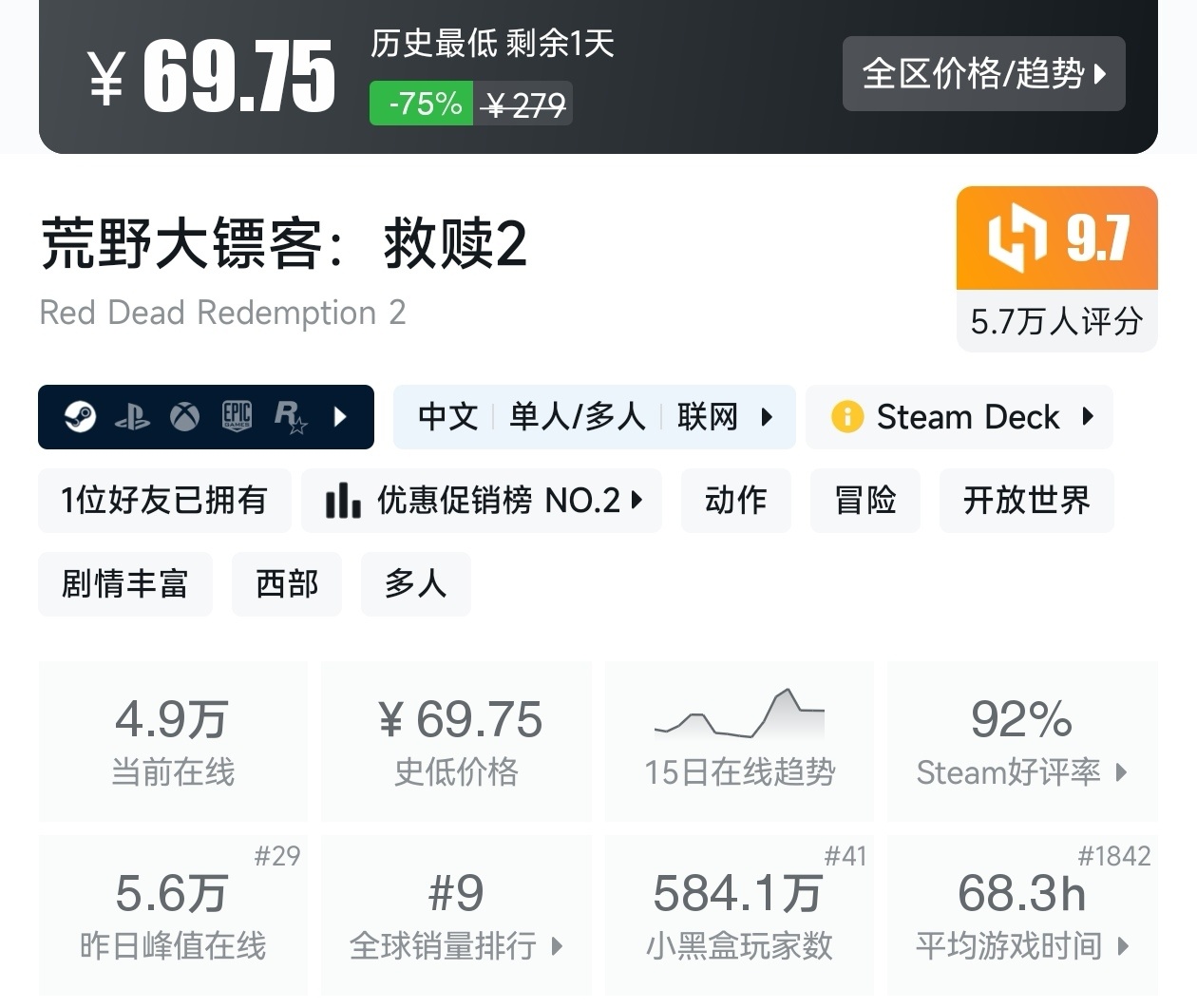Select the 冒险 genre tag

pyautogui.click(x=864, y=500)
